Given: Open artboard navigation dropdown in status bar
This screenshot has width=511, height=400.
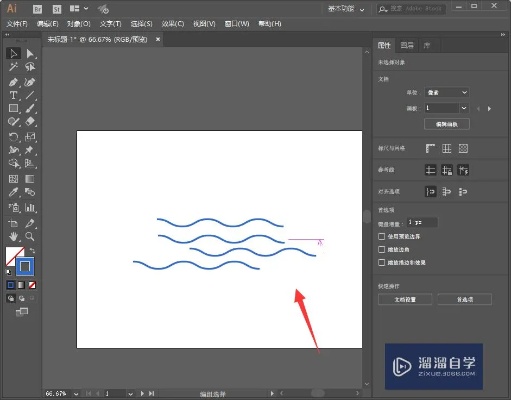Looking at the screenshot, I should click(130, 394).
